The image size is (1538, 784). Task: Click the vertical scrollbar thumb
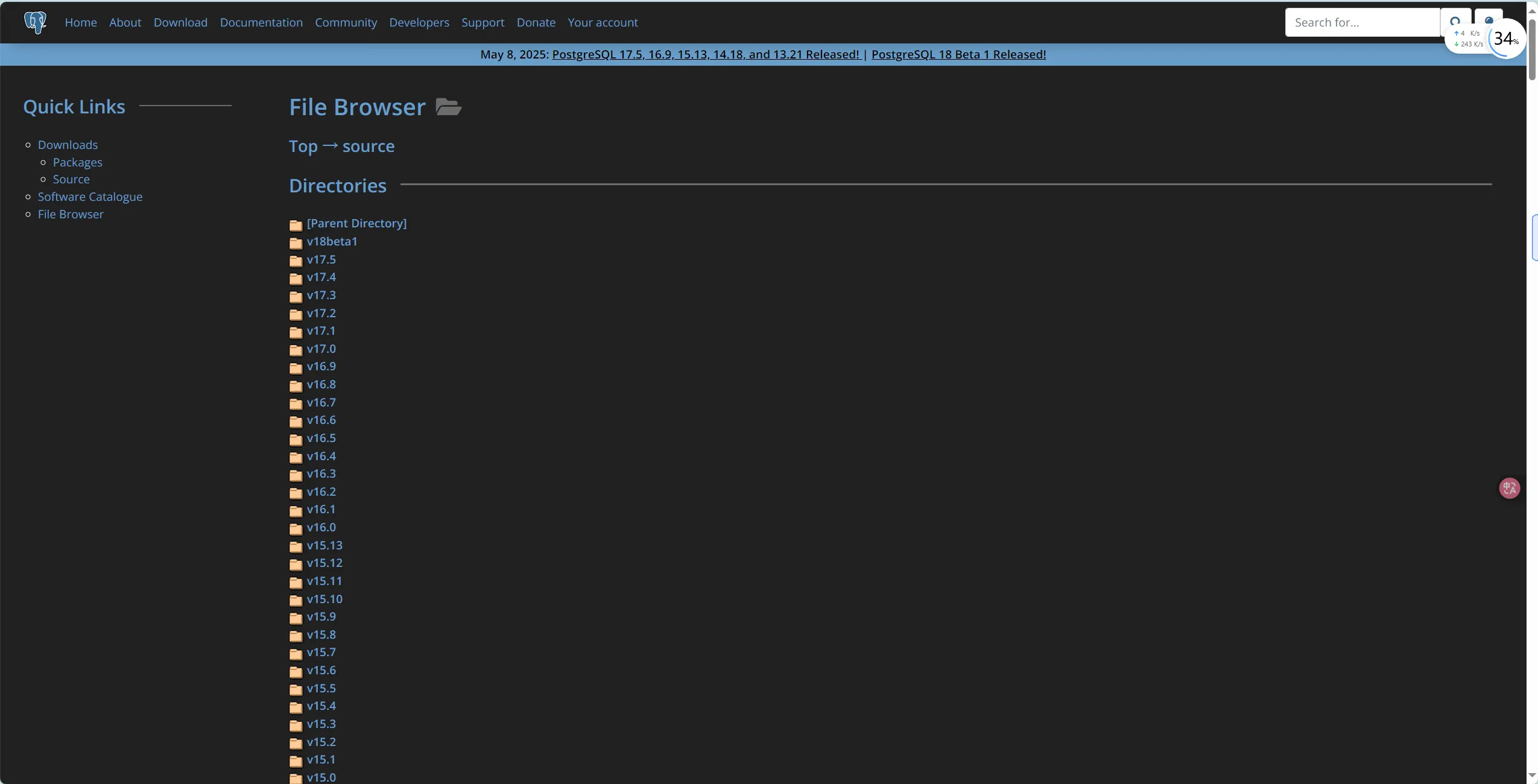(x=1532, y=49)
